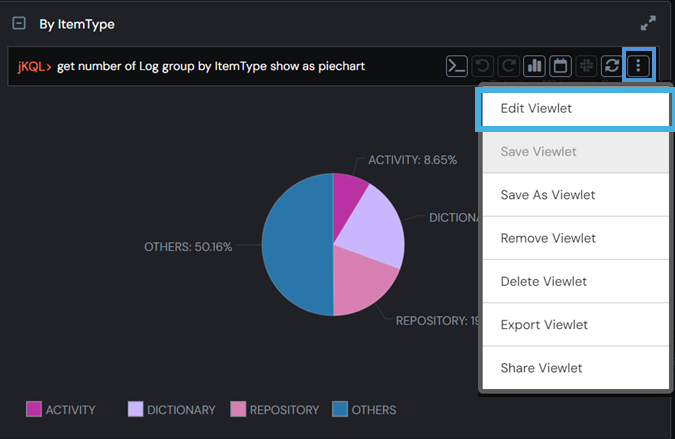The width and height of the screenshot is (675, 439).
Task: Click the REPOSITORY legend color swatch
Action: [x=238, y=409]
